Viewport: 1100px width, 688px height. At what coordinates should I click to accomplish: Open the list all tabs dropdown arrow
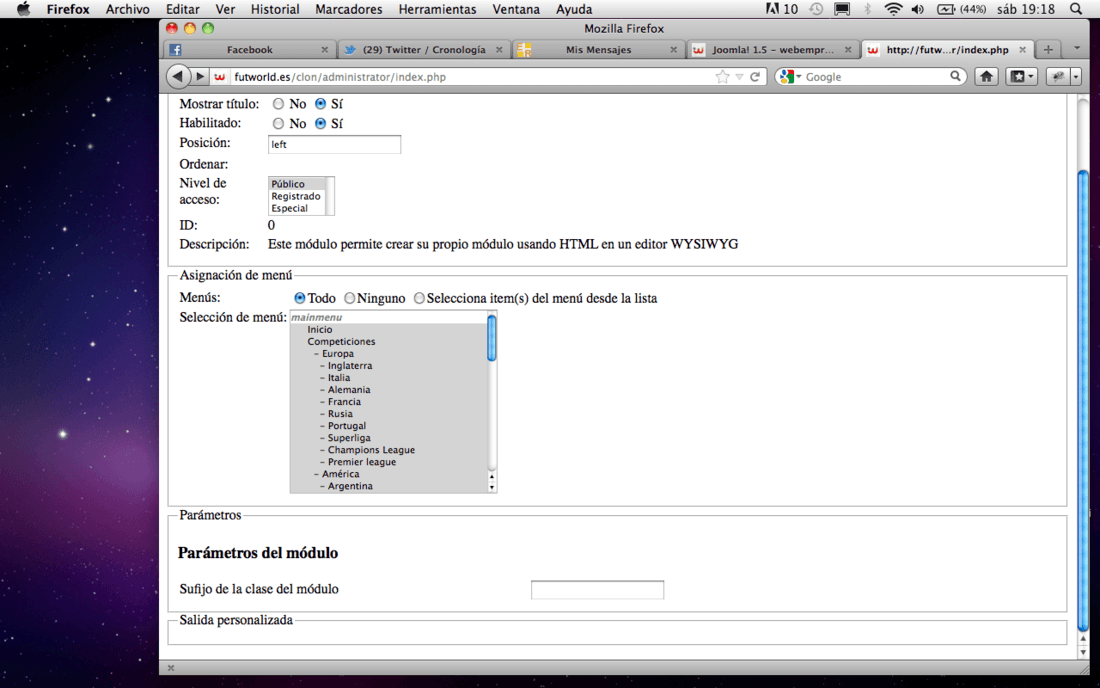(1076, 49)
